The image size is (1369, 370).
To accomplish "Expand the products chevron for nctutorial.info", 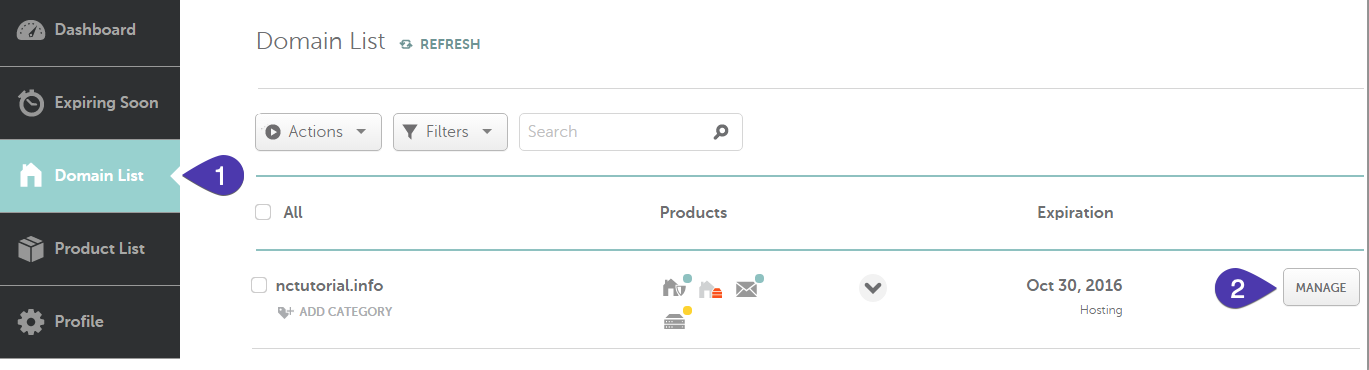I will point(873,288).
